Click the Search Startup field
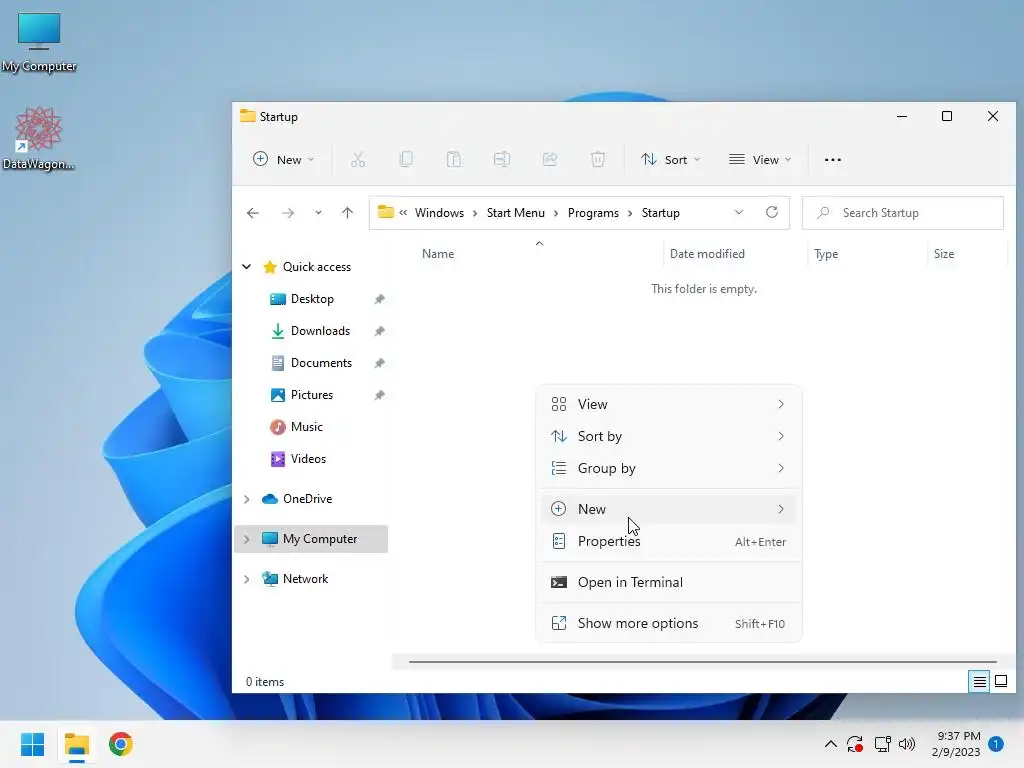The width and height of the screenshot is (1024, 768). tap(903, 213)
